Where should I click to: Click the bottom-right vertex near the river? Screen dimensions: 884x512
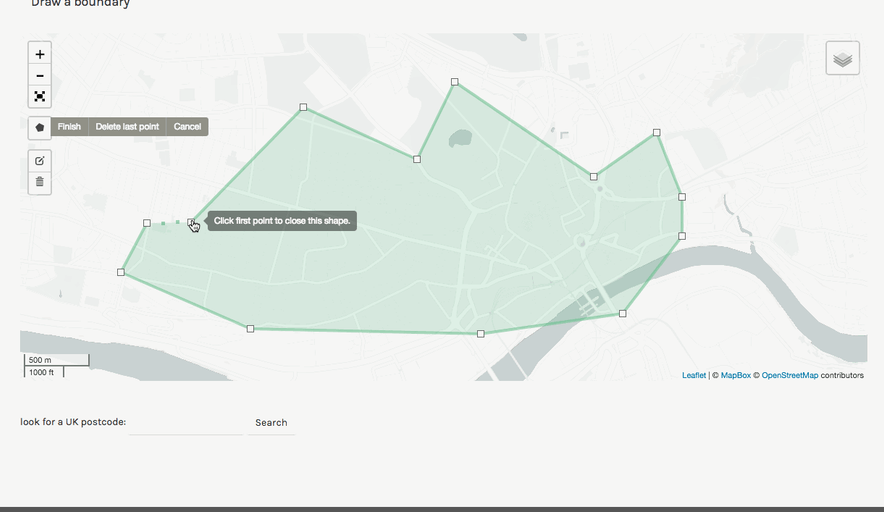[x=622, y=314]
